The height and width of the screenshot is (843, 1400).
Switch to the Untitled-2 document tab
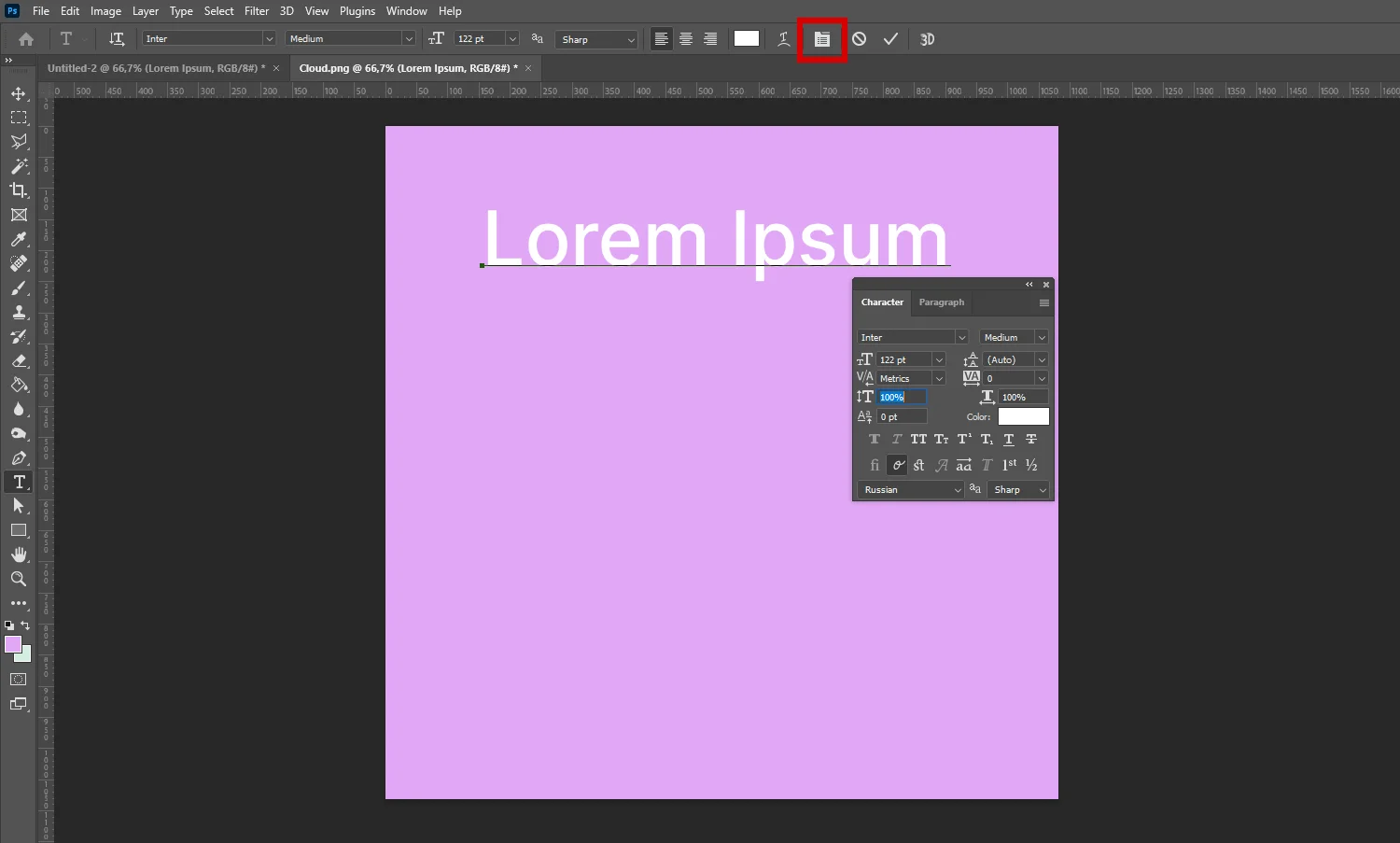click(x=156, y=68)
